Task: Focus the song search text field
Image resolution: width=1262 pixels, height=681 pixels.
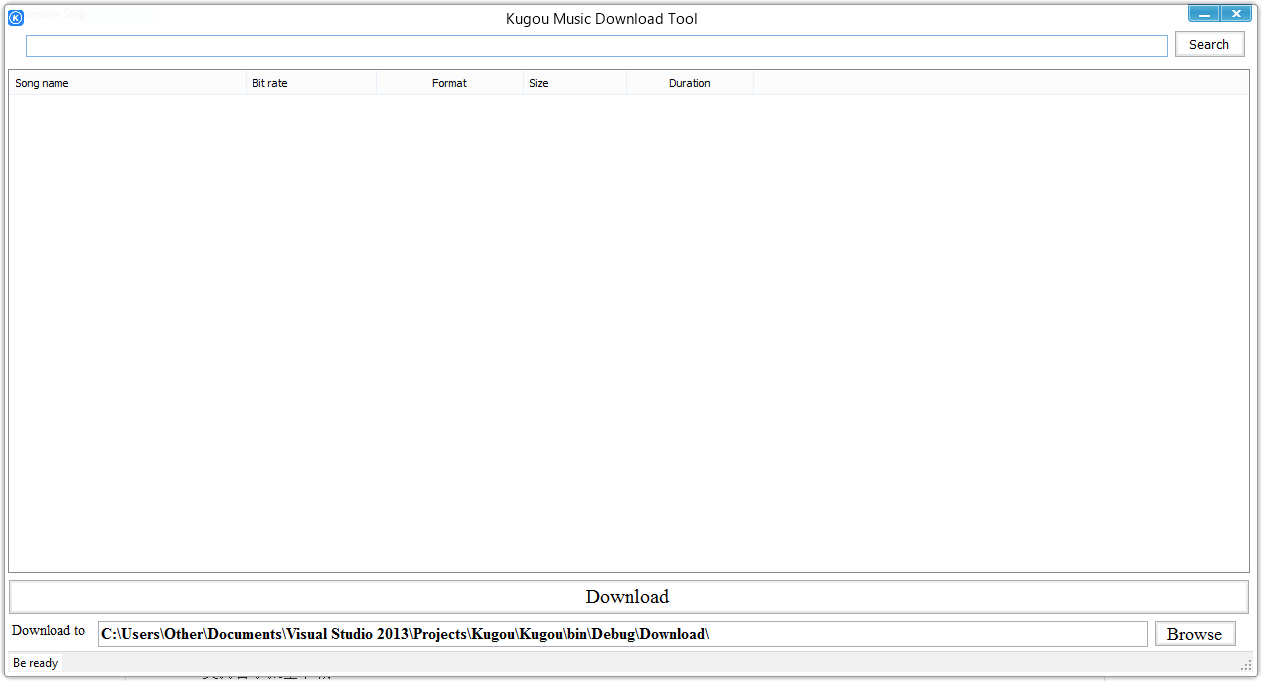Action: point(596,46)
